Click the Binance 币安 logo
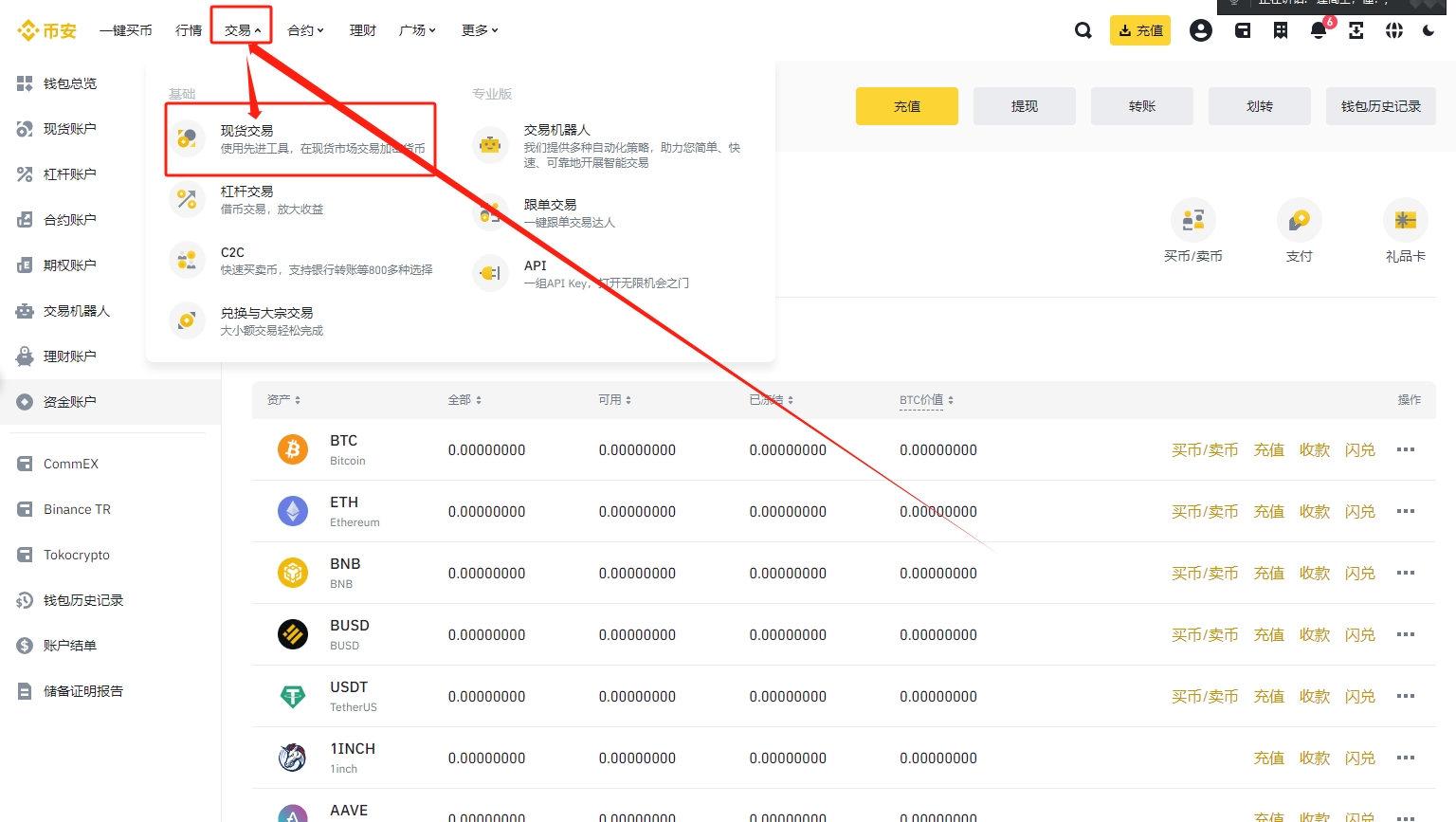 [46, 30]
